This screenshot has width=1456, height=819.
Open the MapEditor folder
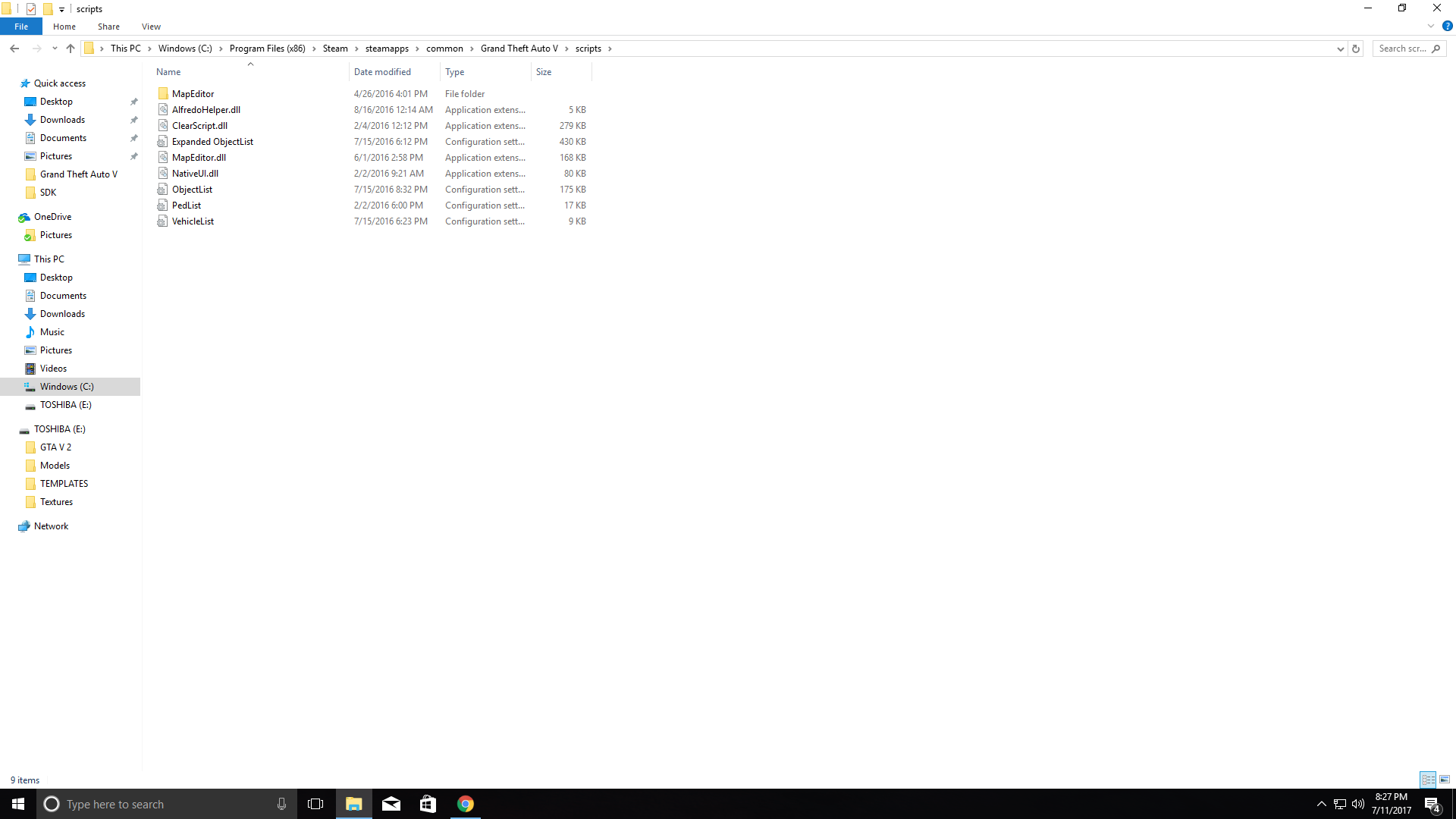pos(193,94)
